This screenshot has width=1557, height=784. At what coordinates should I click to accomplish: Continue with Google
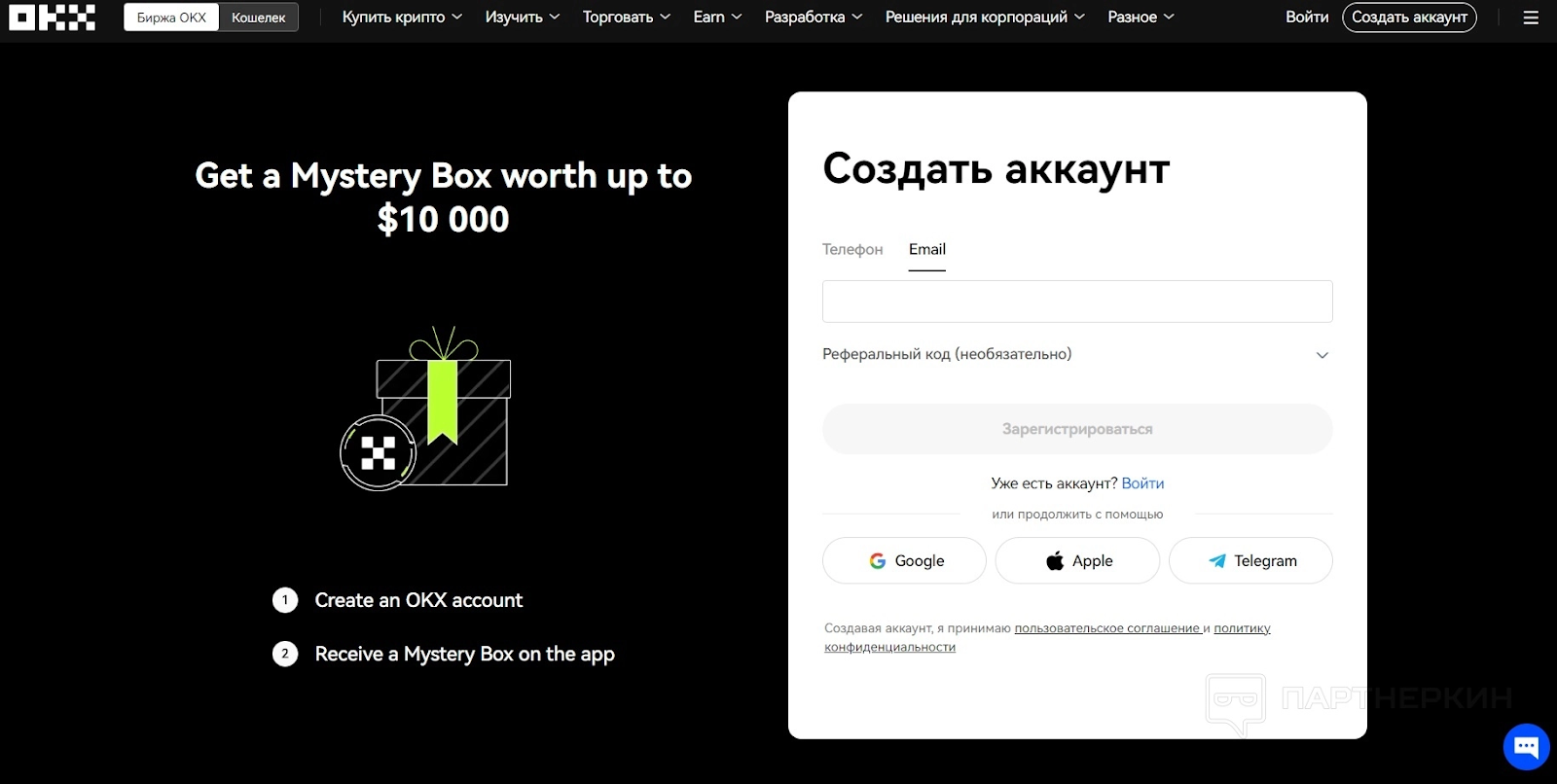tap(904, 560)
